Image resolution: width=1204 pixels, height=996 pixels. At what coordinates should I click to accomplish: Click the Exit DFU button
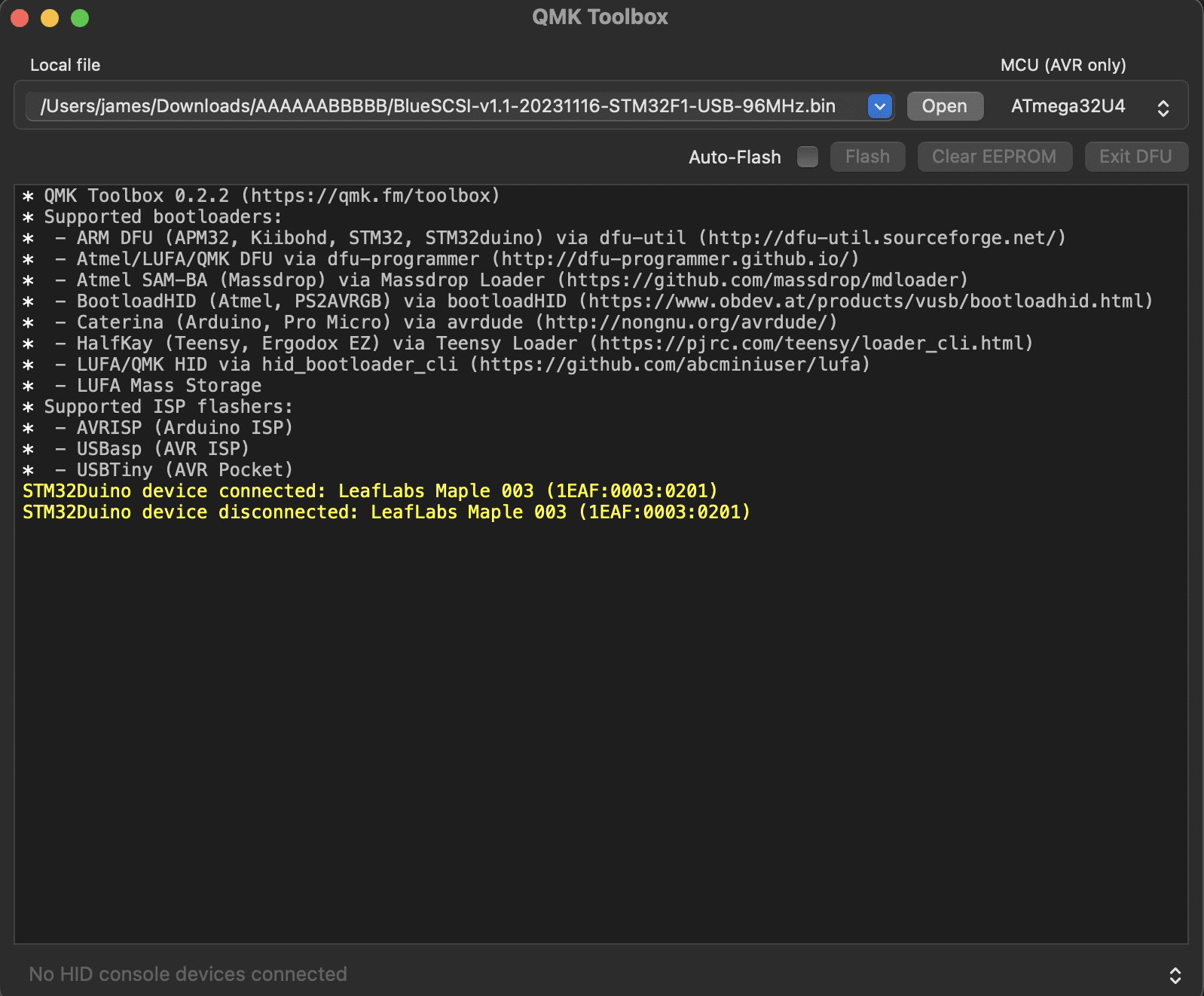pos(1136,157)
